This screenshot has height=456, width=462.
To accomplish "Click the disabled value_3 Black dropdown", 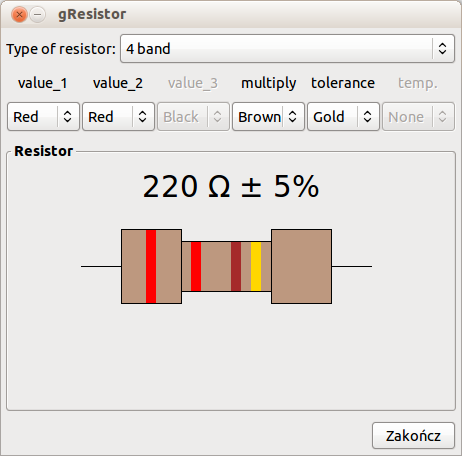I will (x=193, y=117).
